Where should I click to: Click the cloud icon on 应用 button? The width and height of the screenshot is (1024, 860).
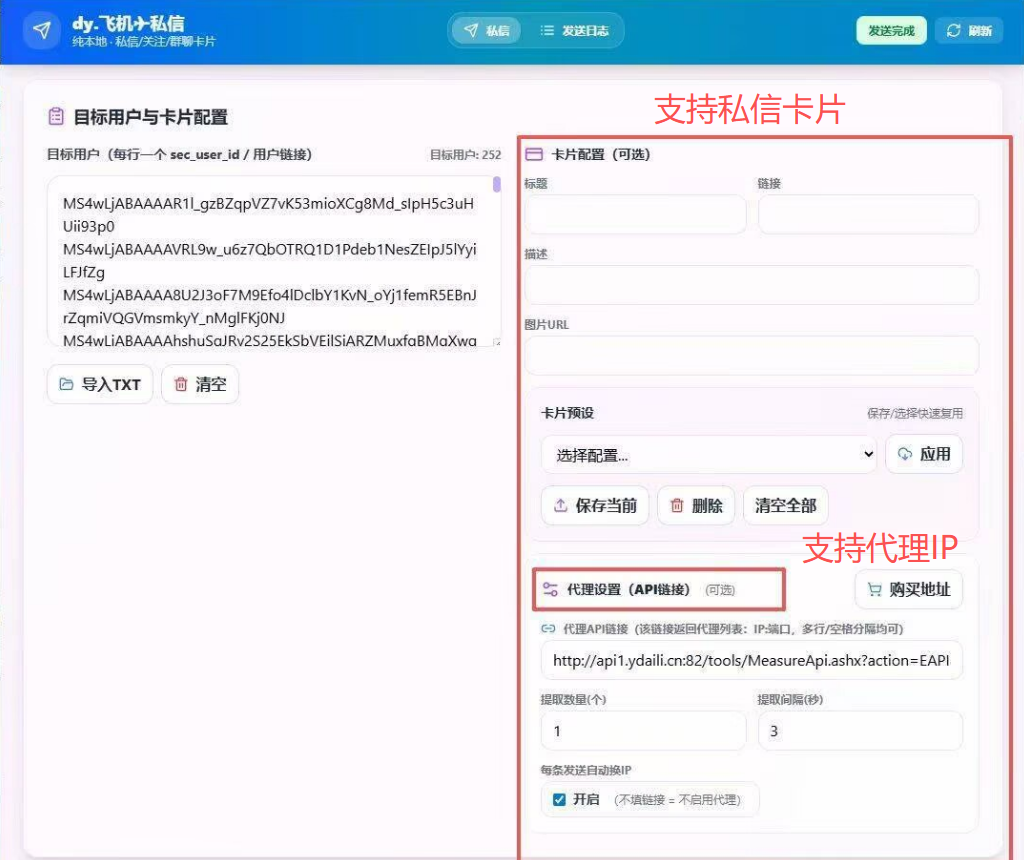tap(905, 454)
